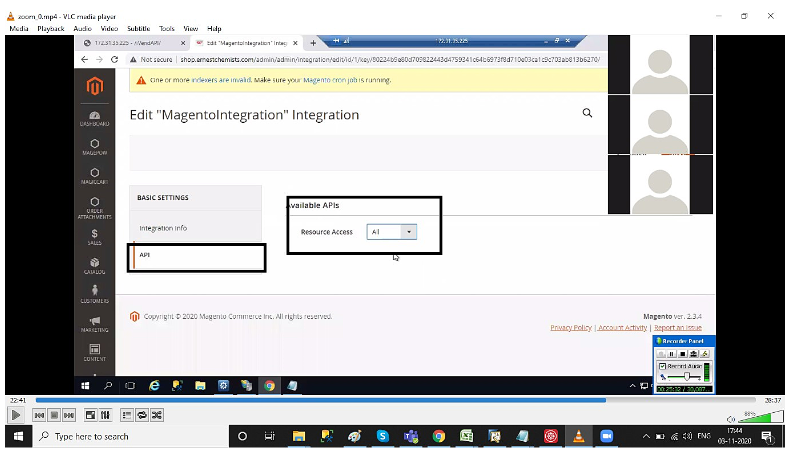
Task: Open Google Chrome from the host taskbar
Action: 439,436
